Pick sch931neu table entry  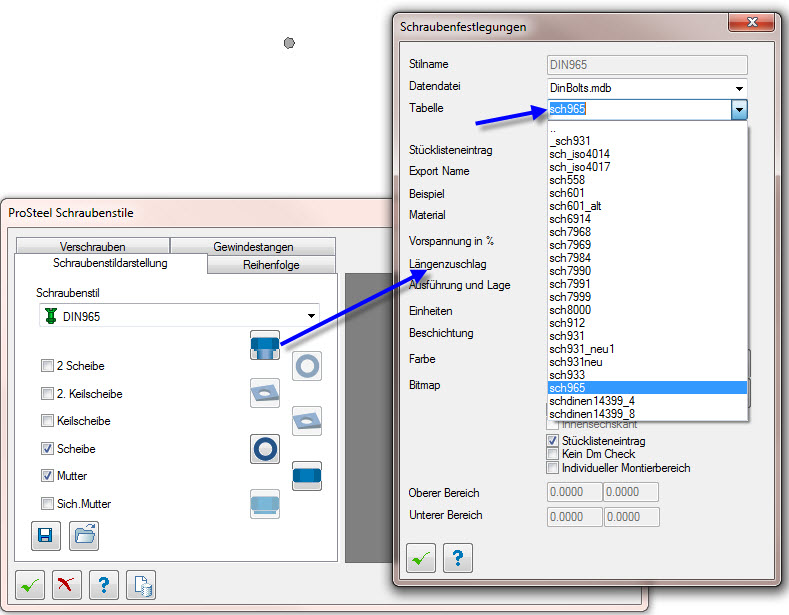[647, 362]
